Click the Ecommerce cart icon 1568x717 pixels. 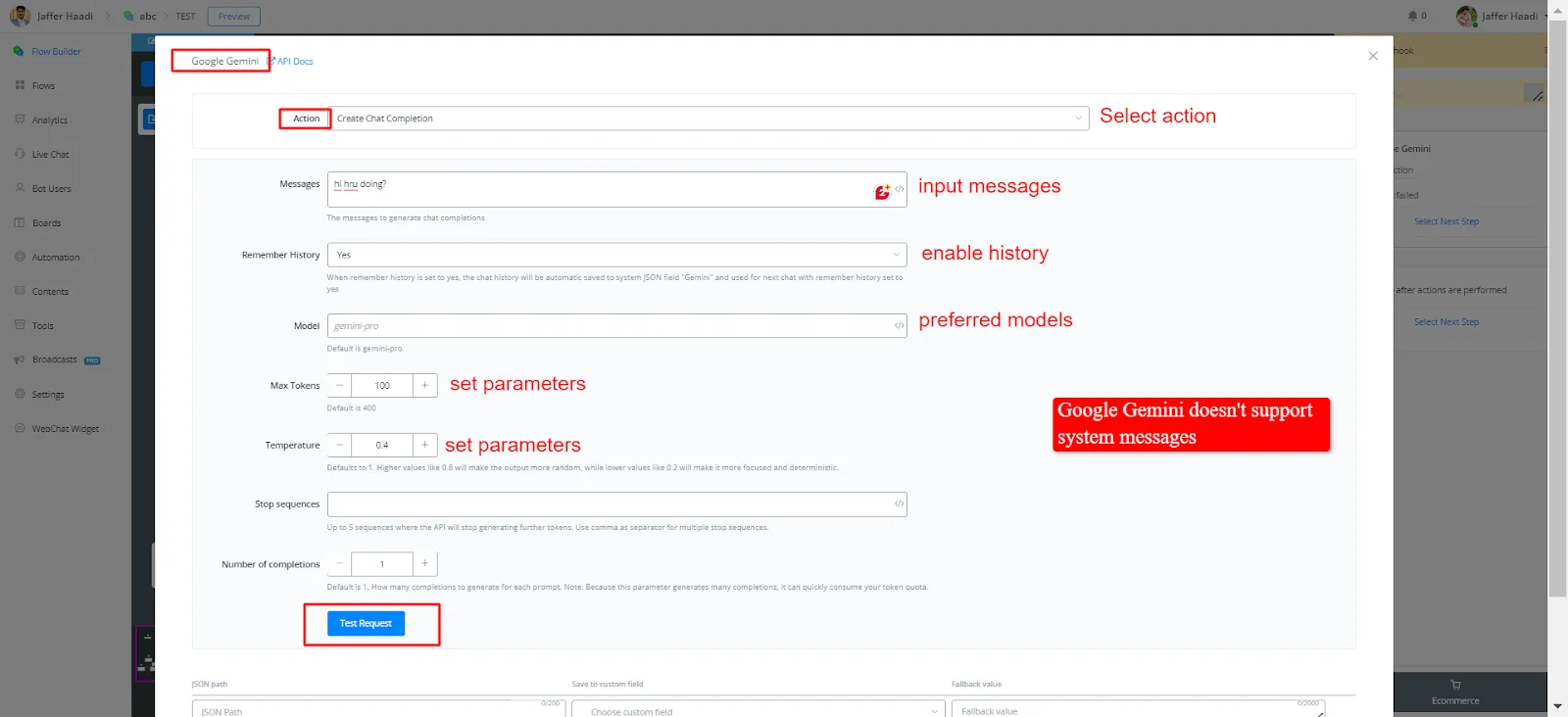point(1455,685)
